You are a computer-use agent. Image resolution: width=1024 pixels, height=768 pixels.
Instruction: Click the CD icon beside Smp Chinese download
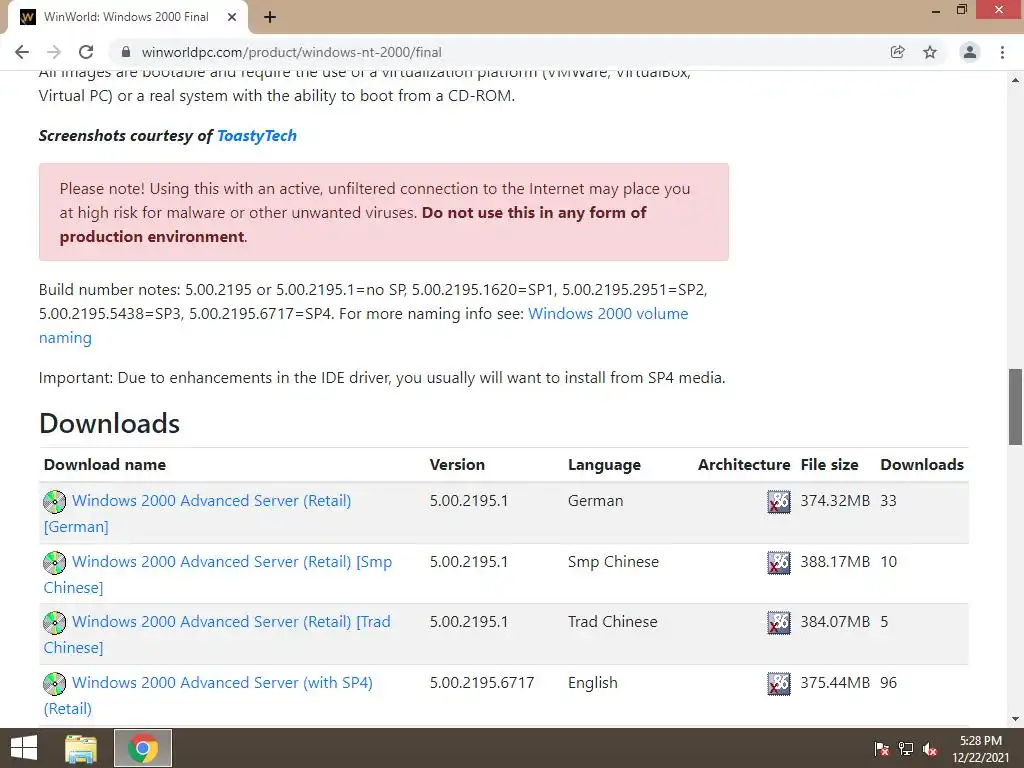(x=55, y=562)
